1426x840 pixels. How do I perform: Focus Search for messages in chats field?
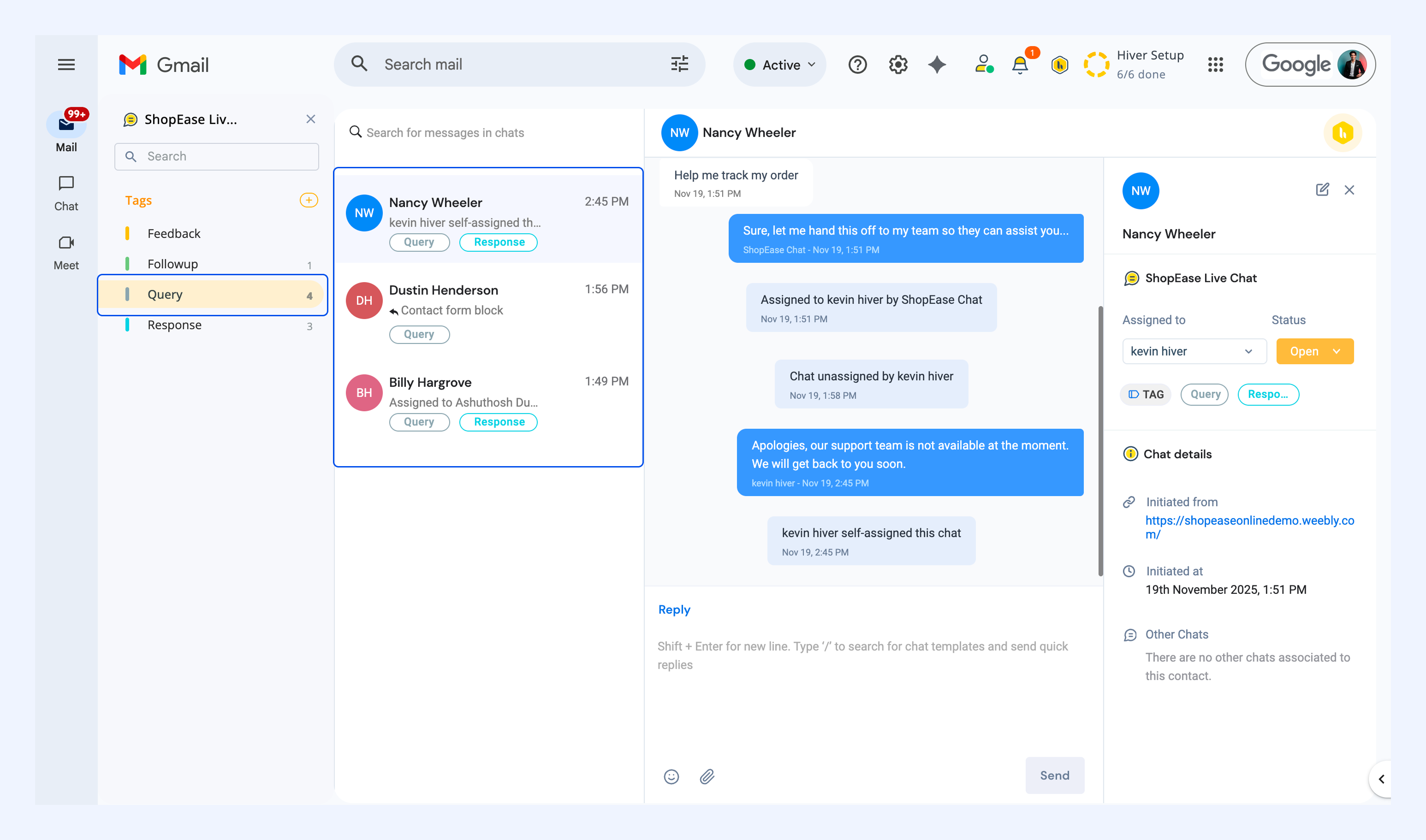pyautogui.click(x=488, y=132)
